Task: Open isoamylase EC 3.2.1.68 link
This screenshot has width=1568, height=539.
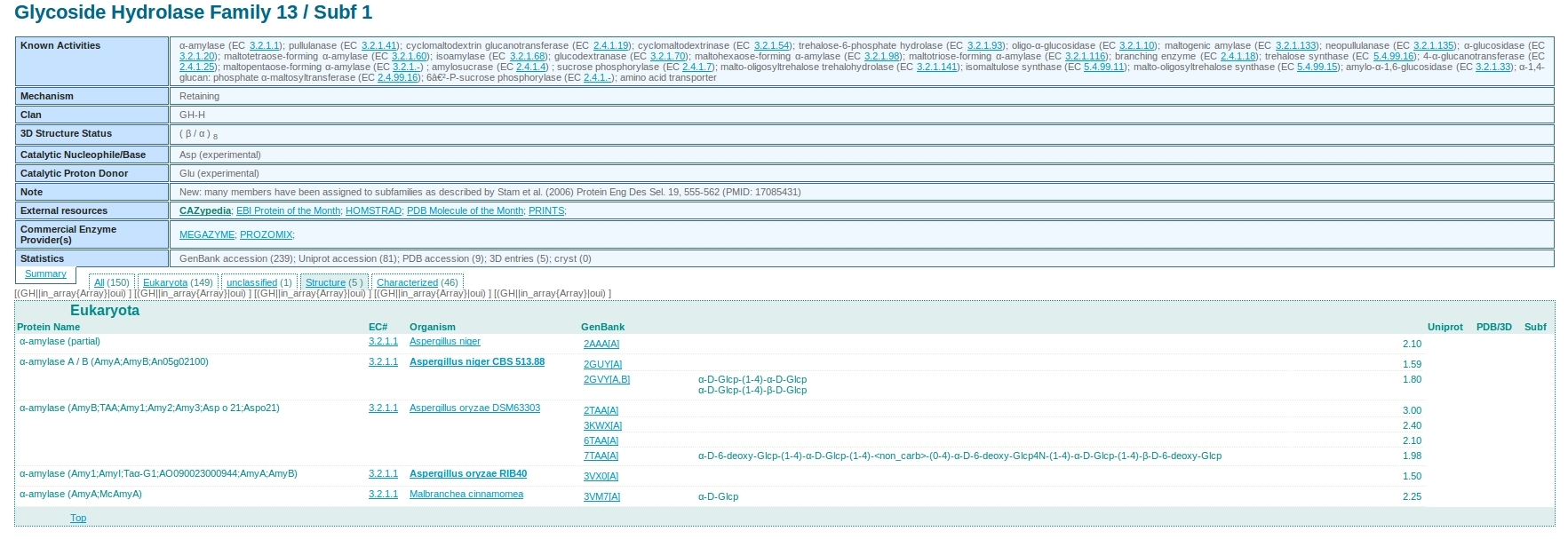Action: 527,56
